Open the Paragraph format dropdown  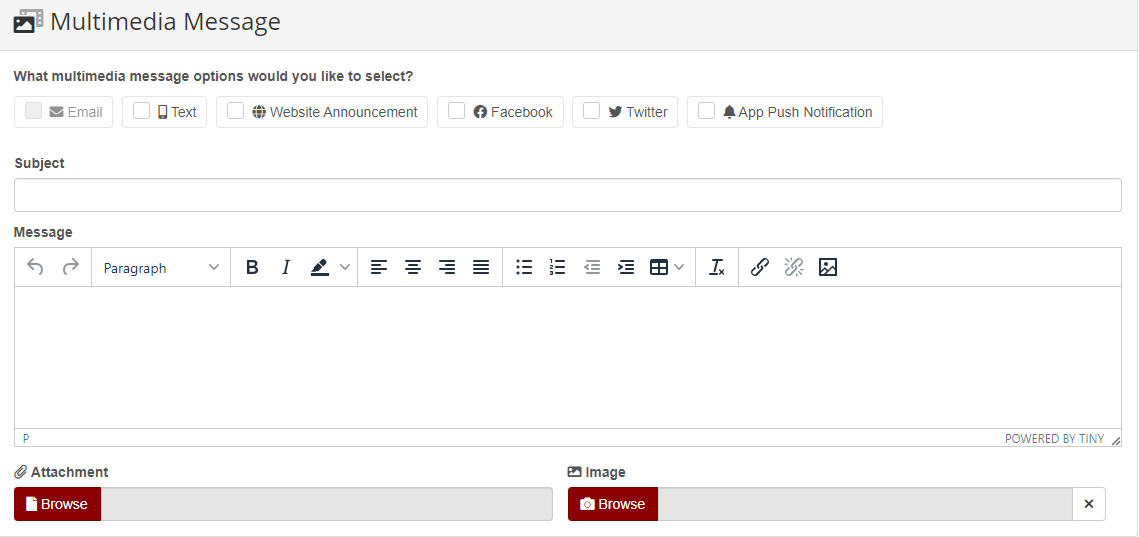pyautogui.click(x=161, y=268)
